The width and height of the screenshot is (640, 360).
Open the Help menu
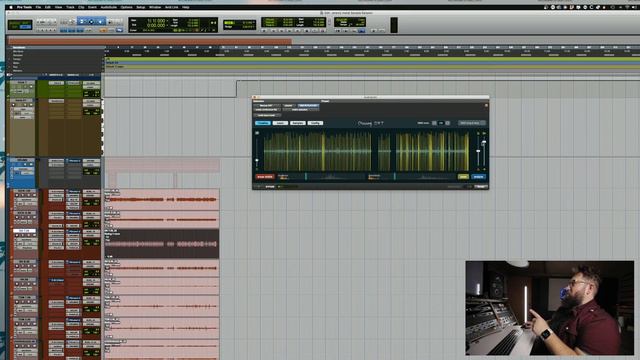(186, 7)
